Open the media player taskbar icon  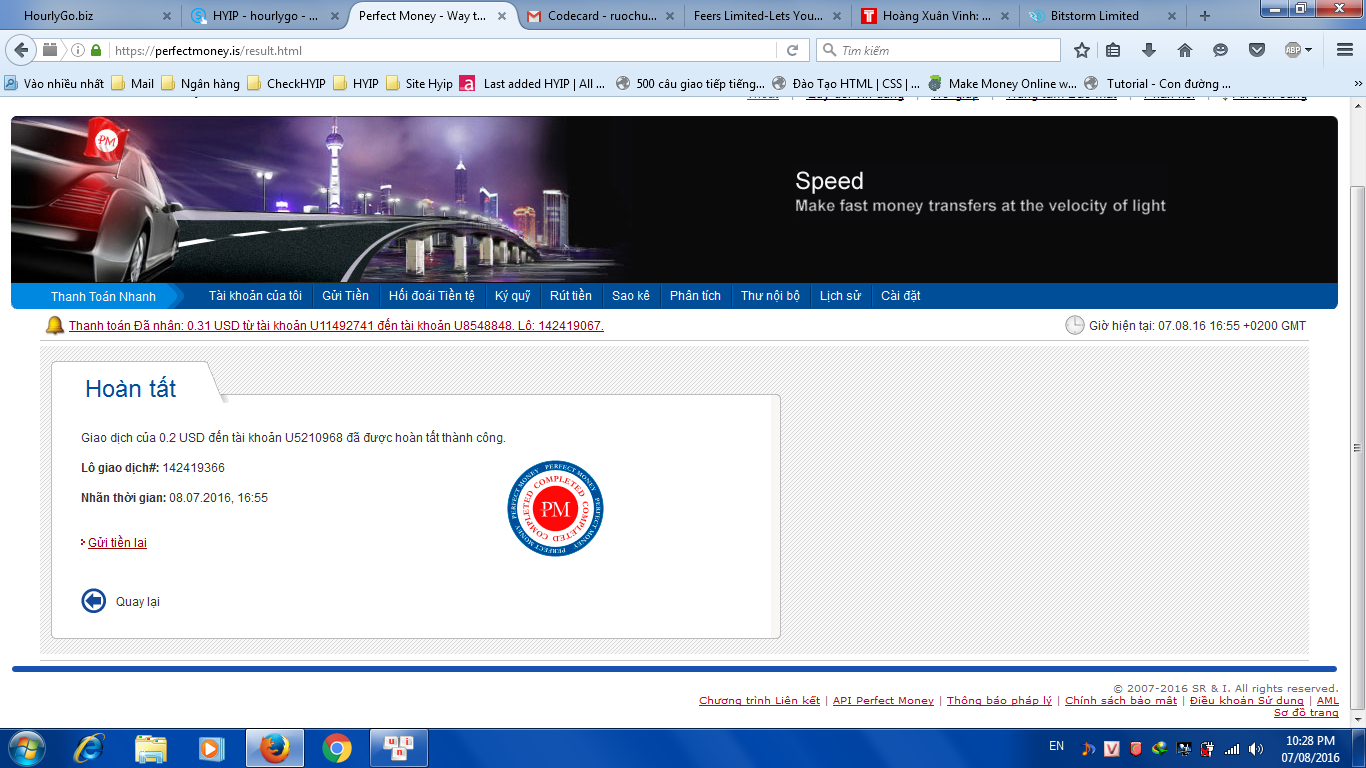click(x=211, y=748)
